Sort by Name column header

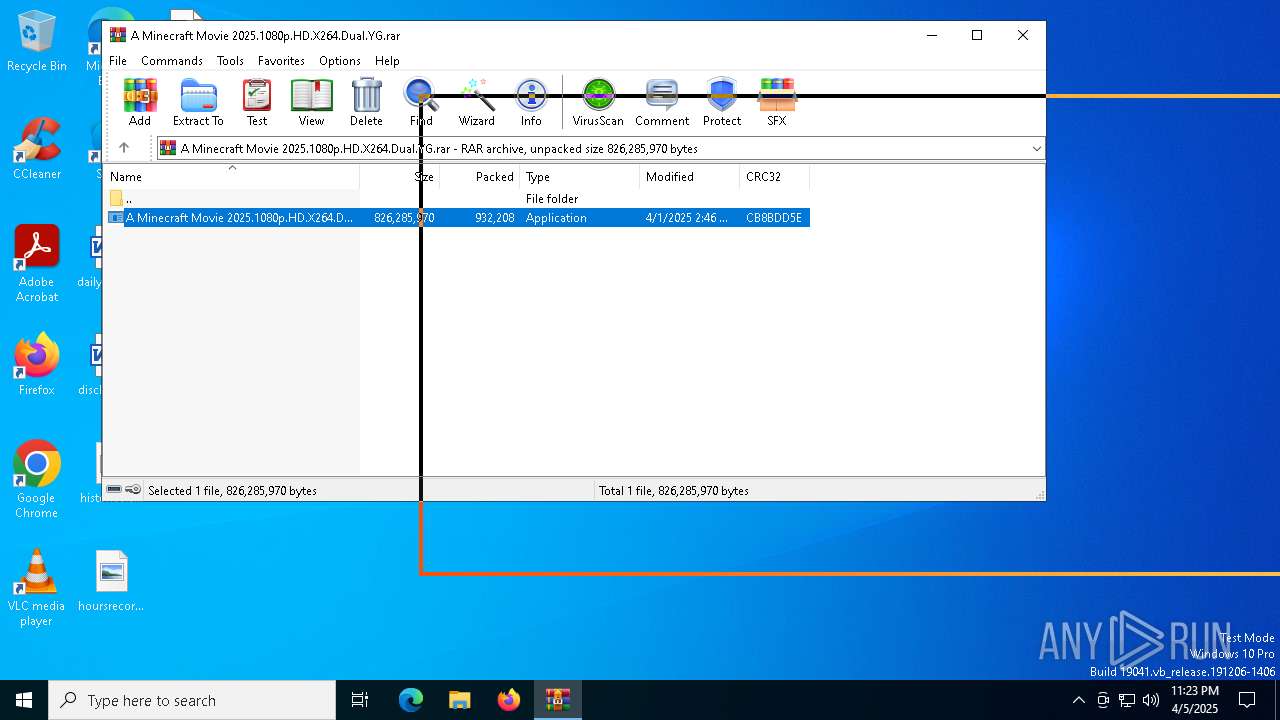coord(232,177)
